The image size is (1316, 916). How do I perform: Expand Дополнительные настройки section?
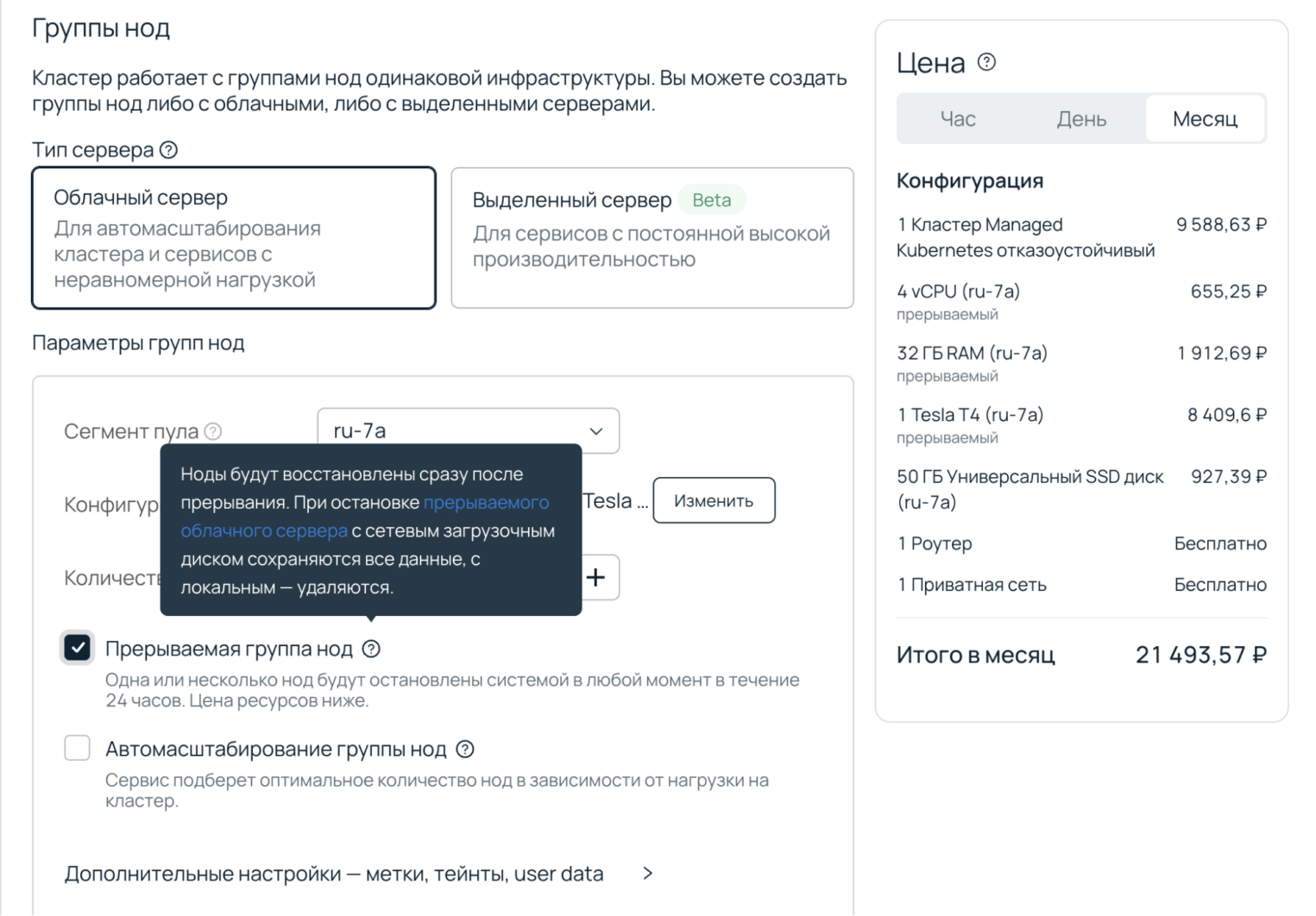click(359, 874)
